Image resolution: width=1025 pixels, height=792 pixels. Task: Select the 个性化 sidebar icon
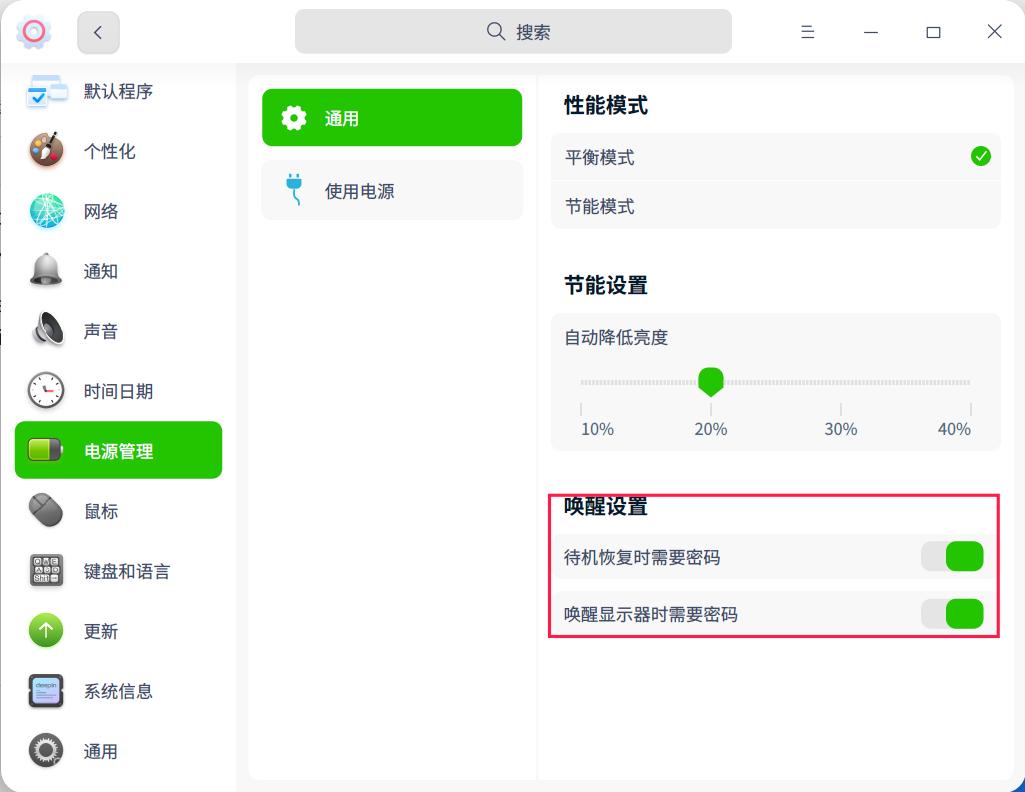coord(44,151)
